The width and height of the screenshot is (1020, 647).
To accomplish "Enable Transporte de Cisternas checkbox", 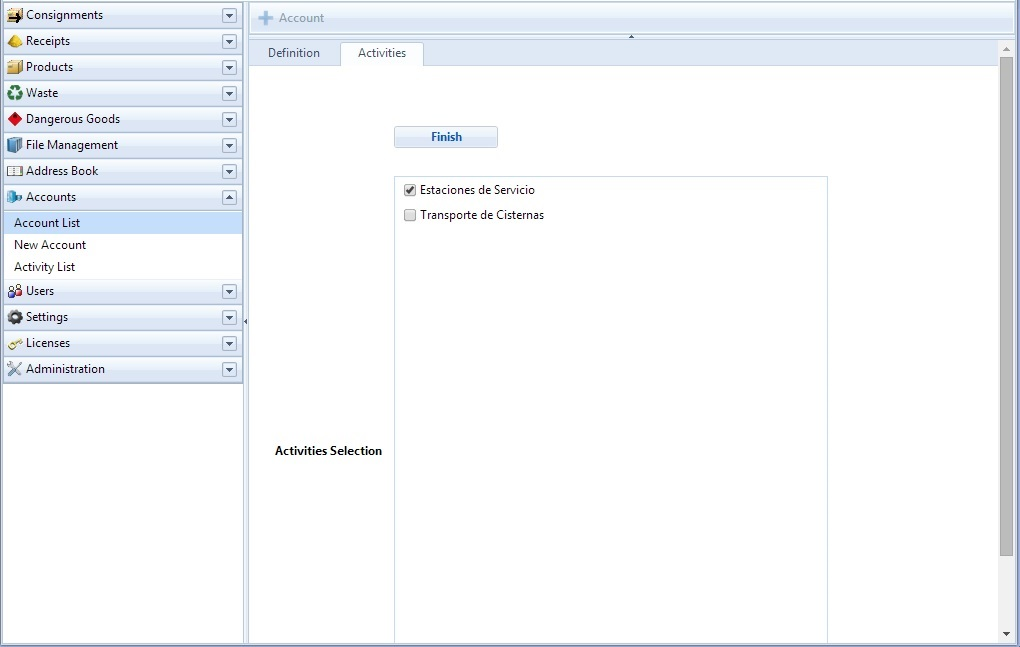I will [410, 215].
